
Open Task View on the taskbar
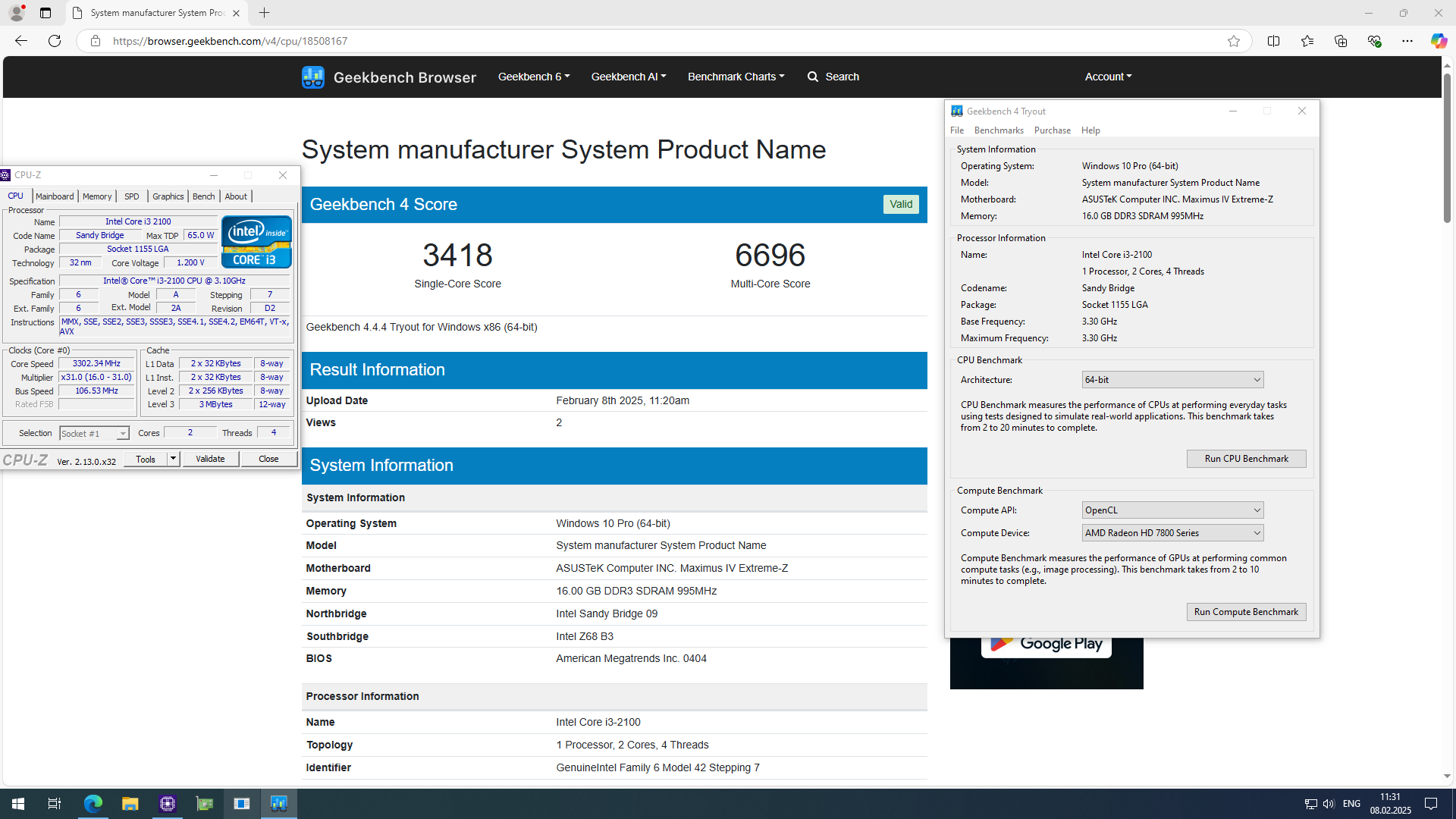coord(55,804)
